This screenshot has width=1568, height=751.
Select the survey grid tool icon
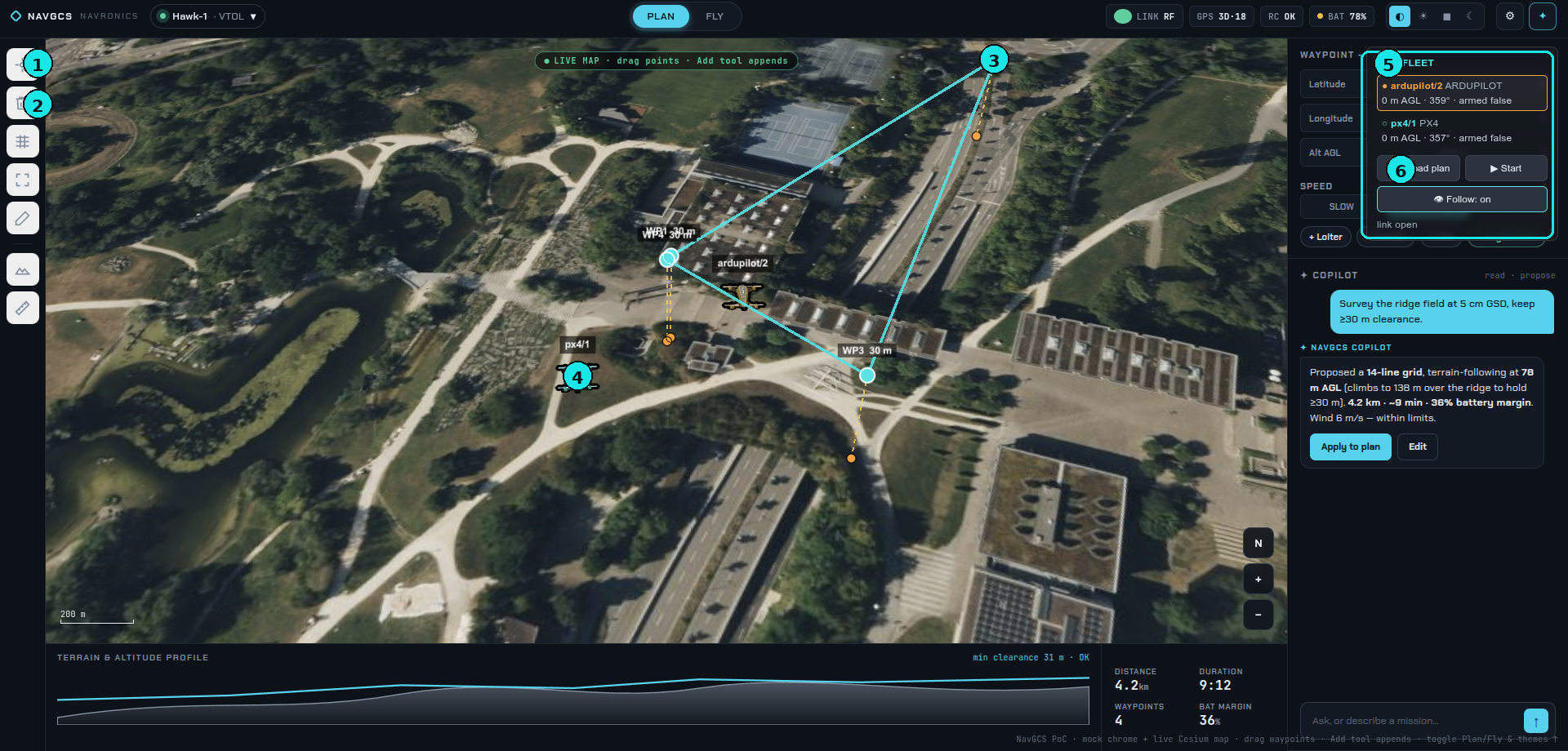tap(22, 141)
